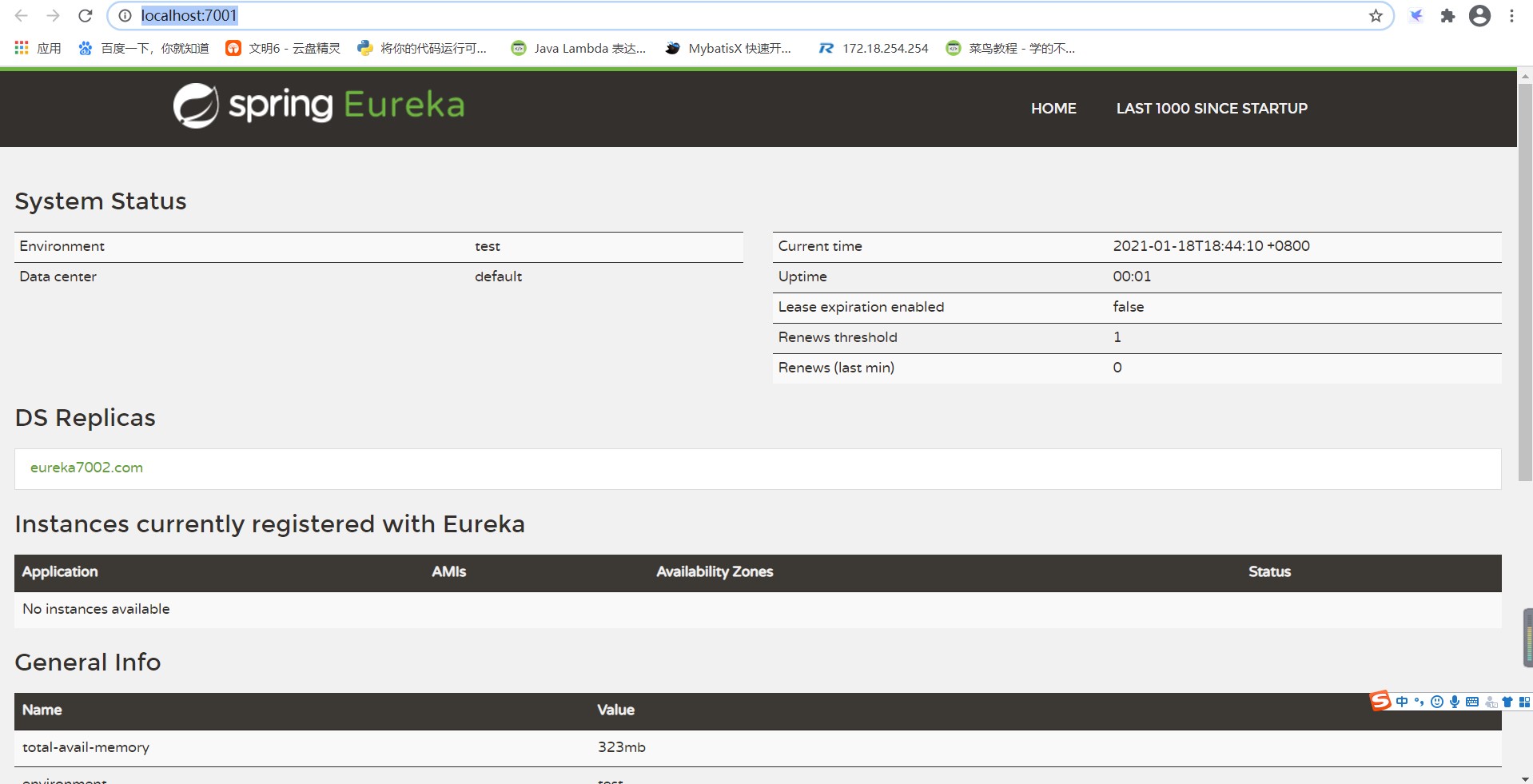Open the 文明6 - 云盘精灵 bookmark
This screenshot has width=1533, height=784.
pyautogui.click(x=283, y=48)
